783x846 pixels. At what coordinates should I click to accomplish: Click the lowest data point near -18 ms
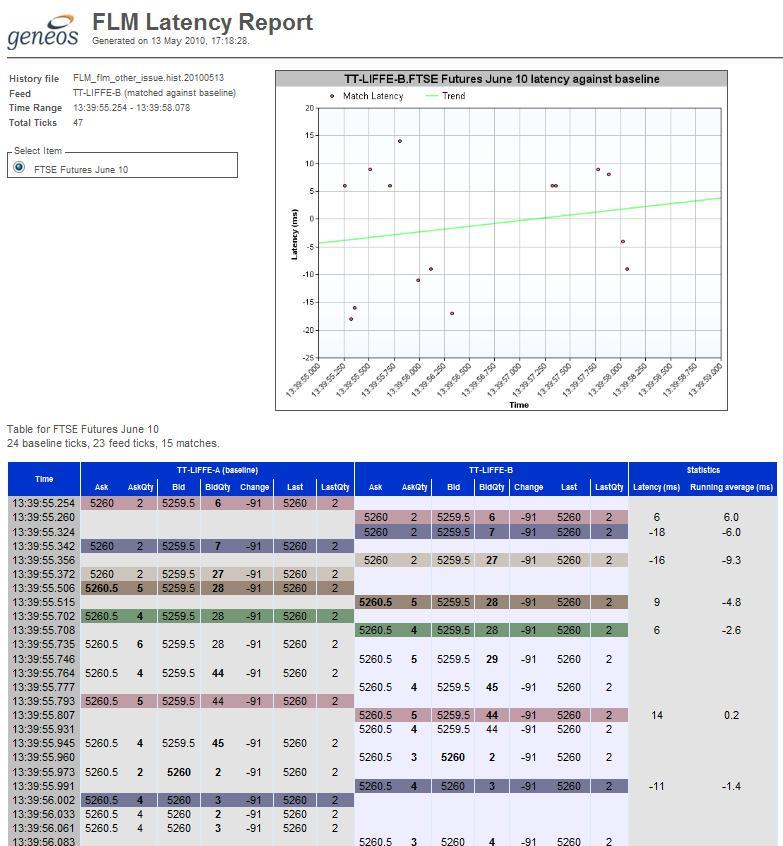pyautogui.click(x=351, y=319)
